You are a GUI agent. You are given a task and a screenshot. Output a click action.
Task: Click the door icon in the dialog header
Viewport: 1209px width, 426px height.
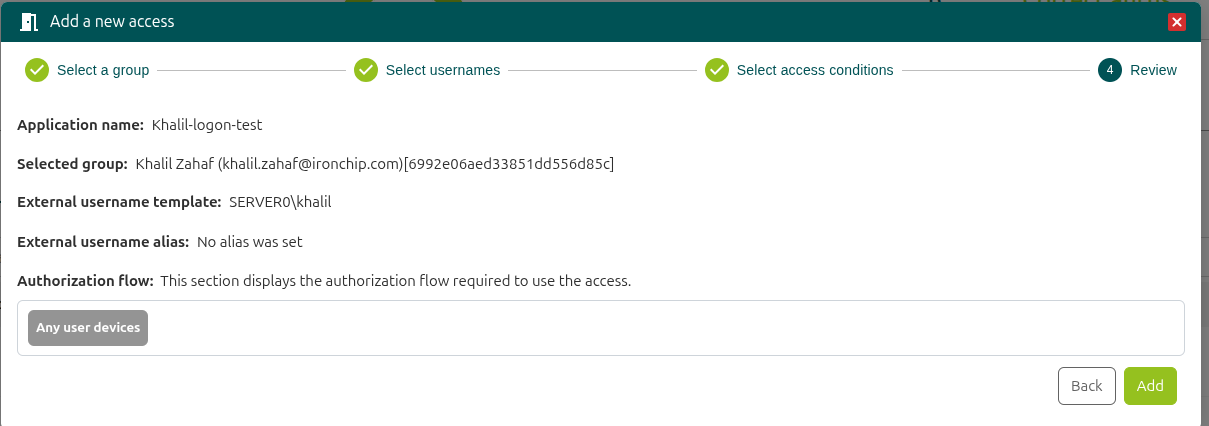point(29,22)
